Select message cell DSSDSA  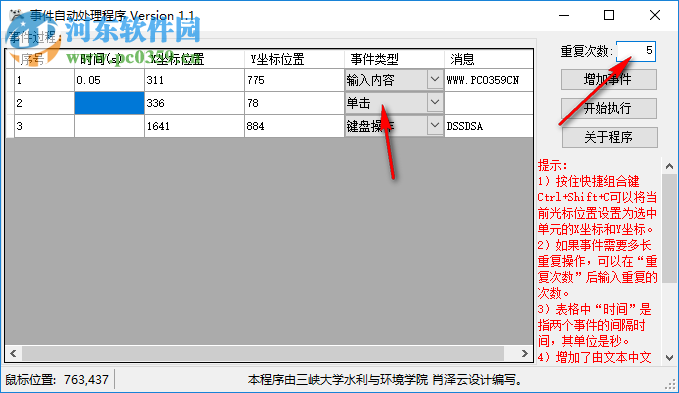(x=488, y=126)
